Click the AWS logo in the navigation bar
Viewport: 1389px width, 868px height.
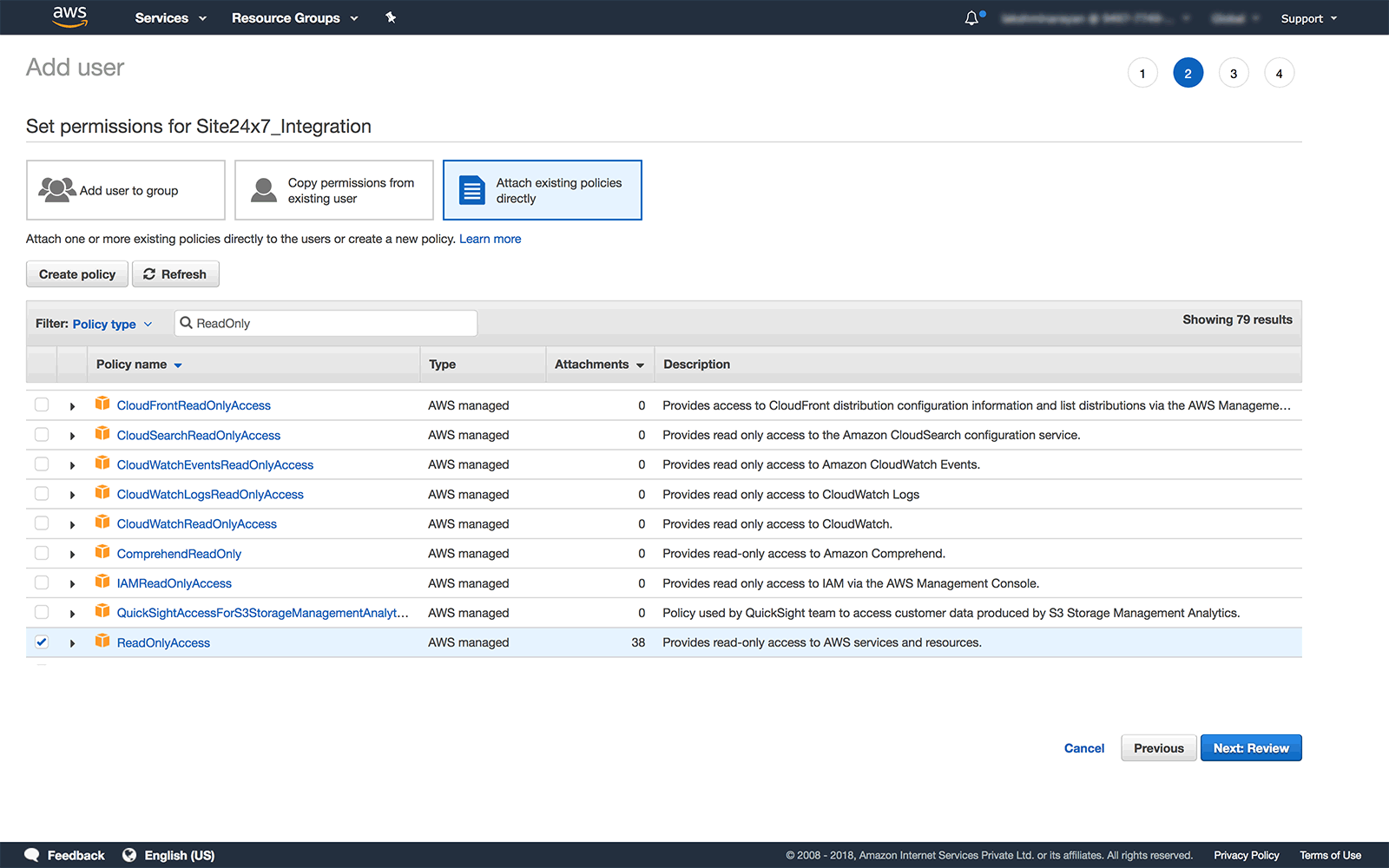pyautogui.click(x=69, y=17)
